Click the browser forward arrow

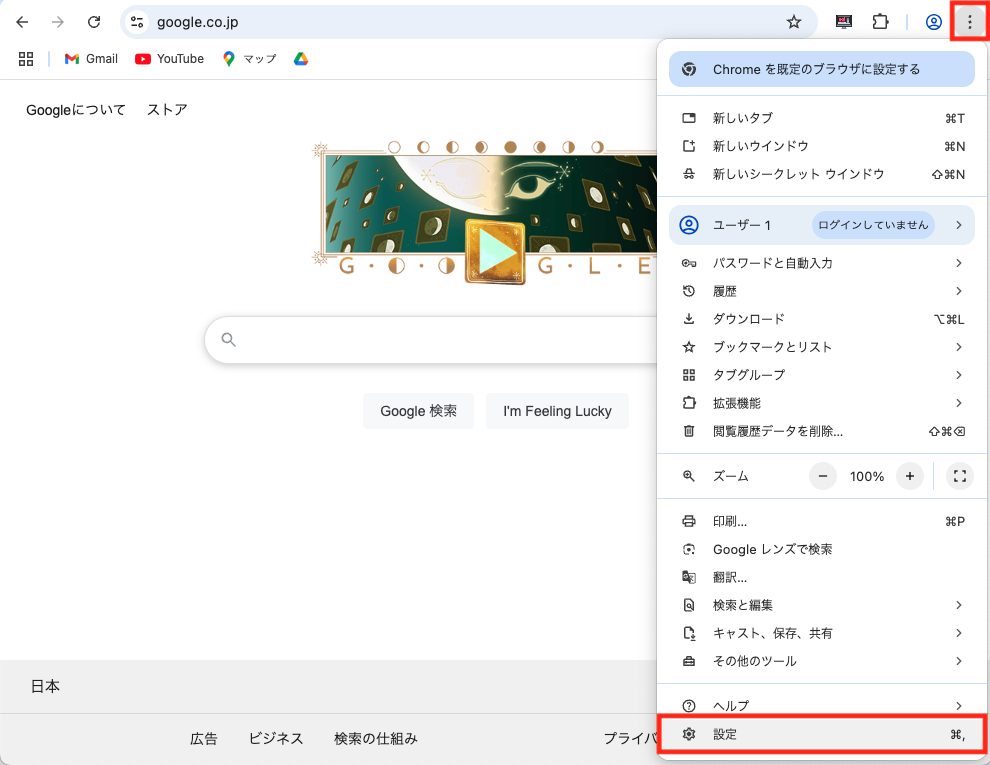pos(57,22)
